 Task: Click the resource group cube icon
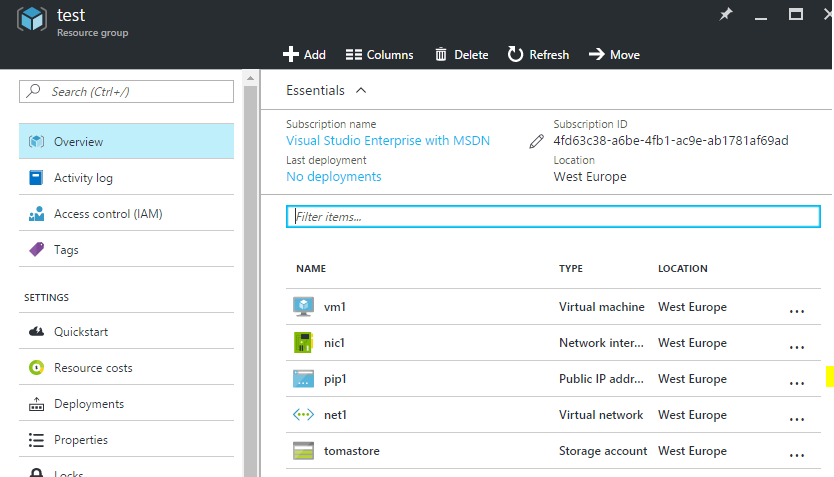[31, 20]
